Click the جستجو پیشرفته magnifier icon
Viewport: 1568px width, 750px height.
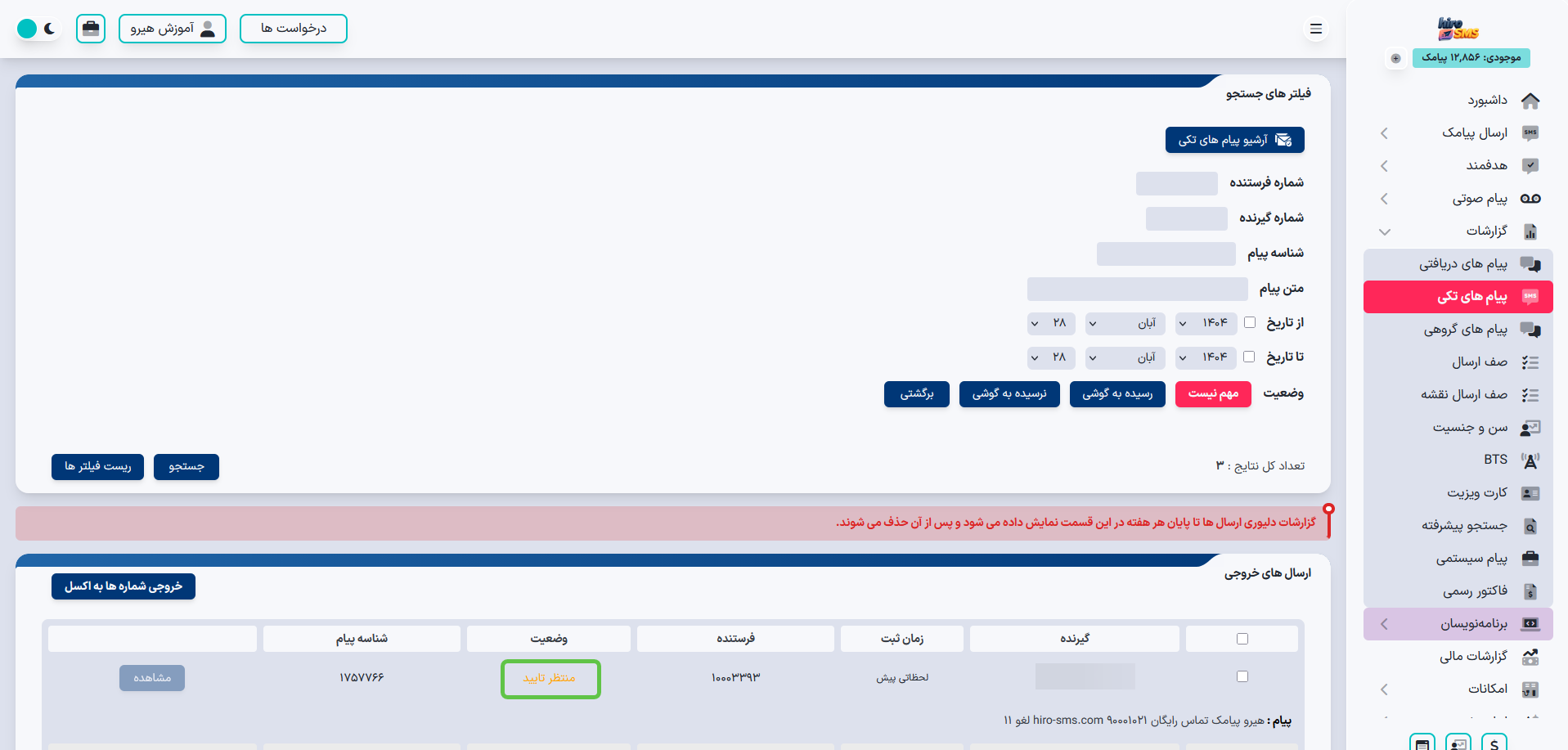1530,525
